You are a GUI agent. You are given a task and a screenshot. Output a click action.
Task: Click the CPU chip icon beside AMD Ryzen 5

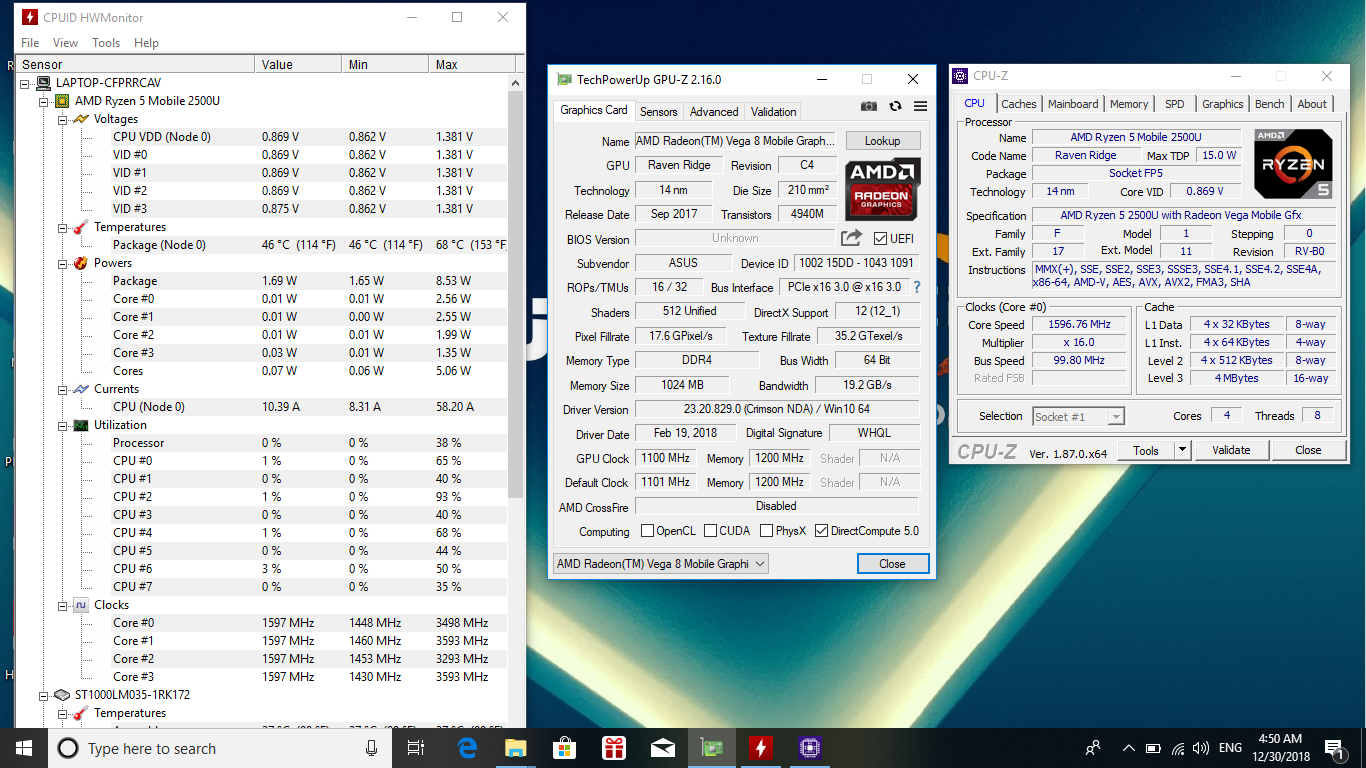coord(62,101)
